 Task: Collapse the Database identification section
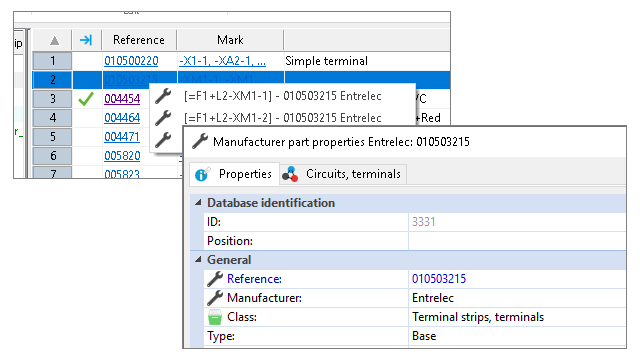[198, 202]
